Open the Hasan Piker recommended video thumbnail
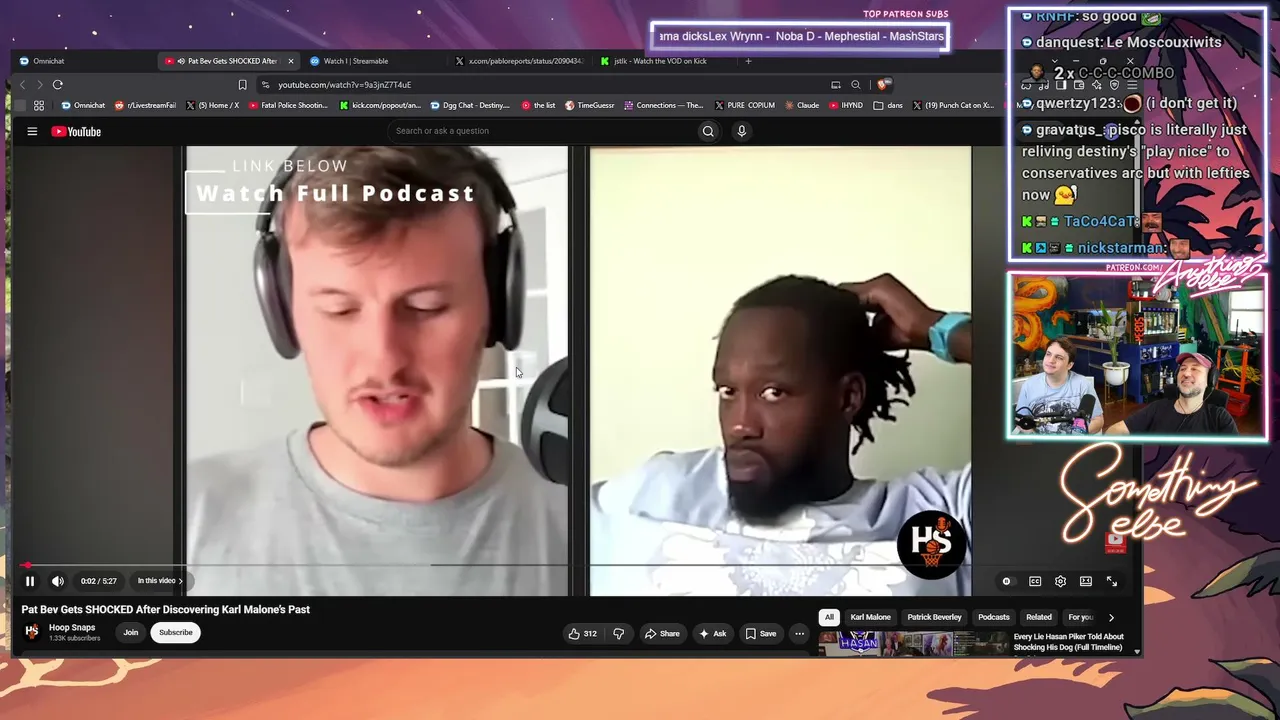 (x=912, y=644)
